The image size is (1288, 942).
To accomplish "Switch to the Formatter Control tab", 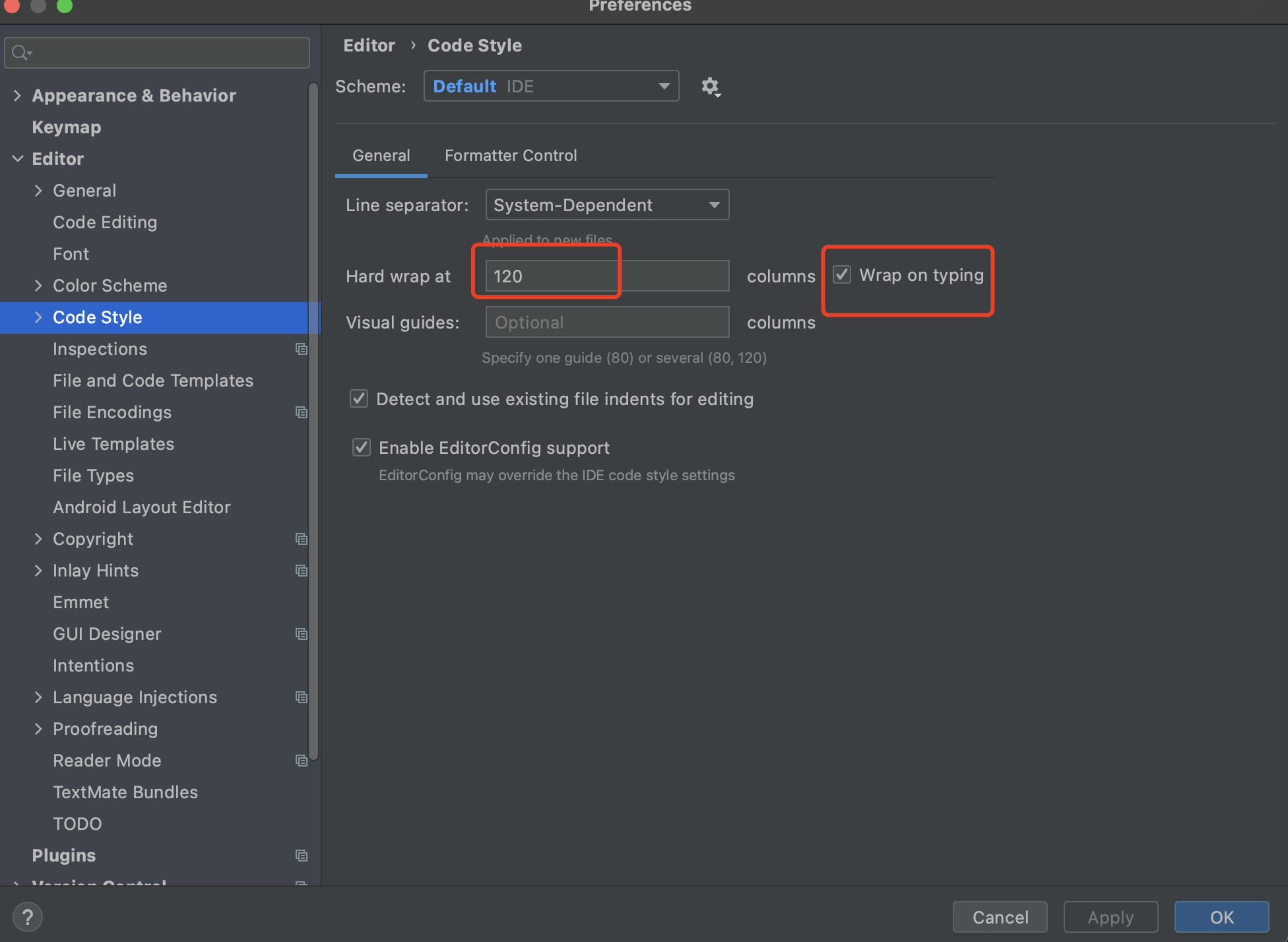I will [511, 155].
